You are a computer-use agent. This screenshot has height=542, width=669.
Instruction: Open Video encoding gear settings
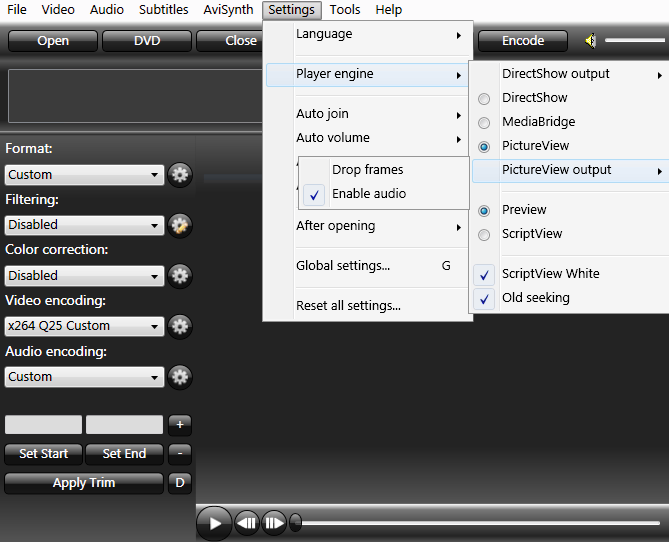[180, 326]
